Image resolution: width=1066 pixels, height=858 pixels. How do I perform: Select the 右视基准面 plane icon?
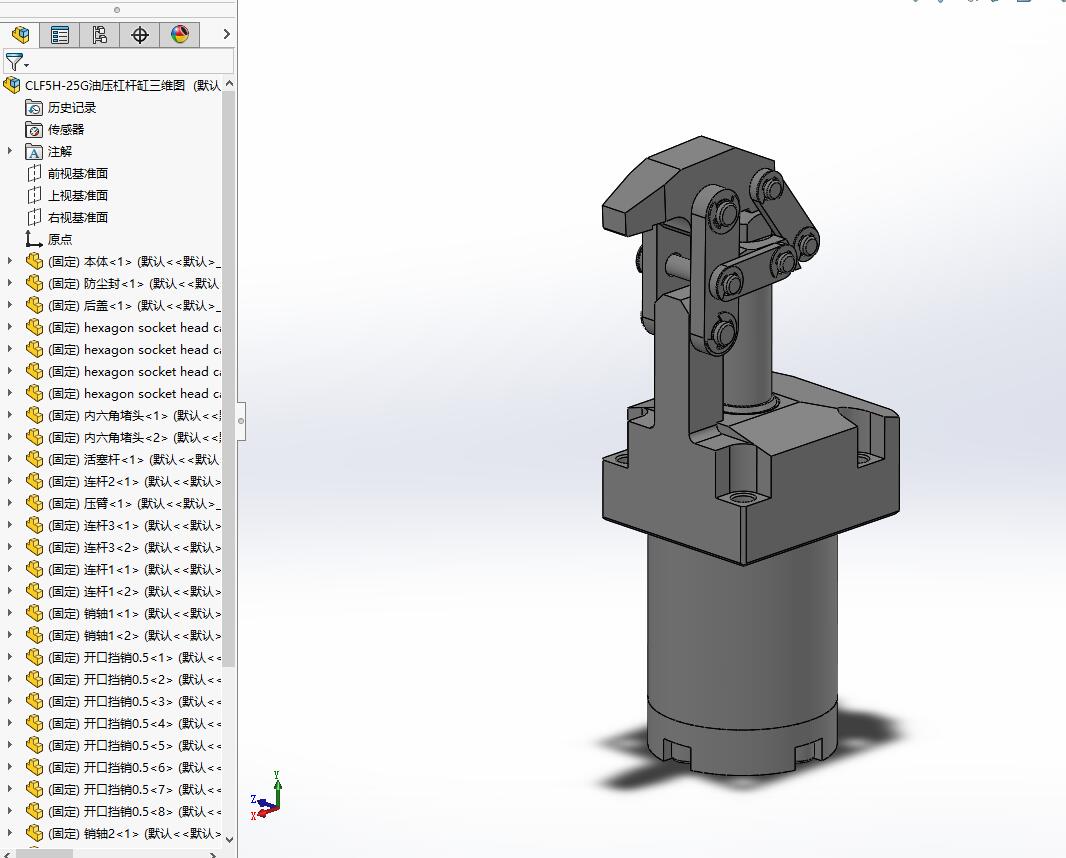33,217
